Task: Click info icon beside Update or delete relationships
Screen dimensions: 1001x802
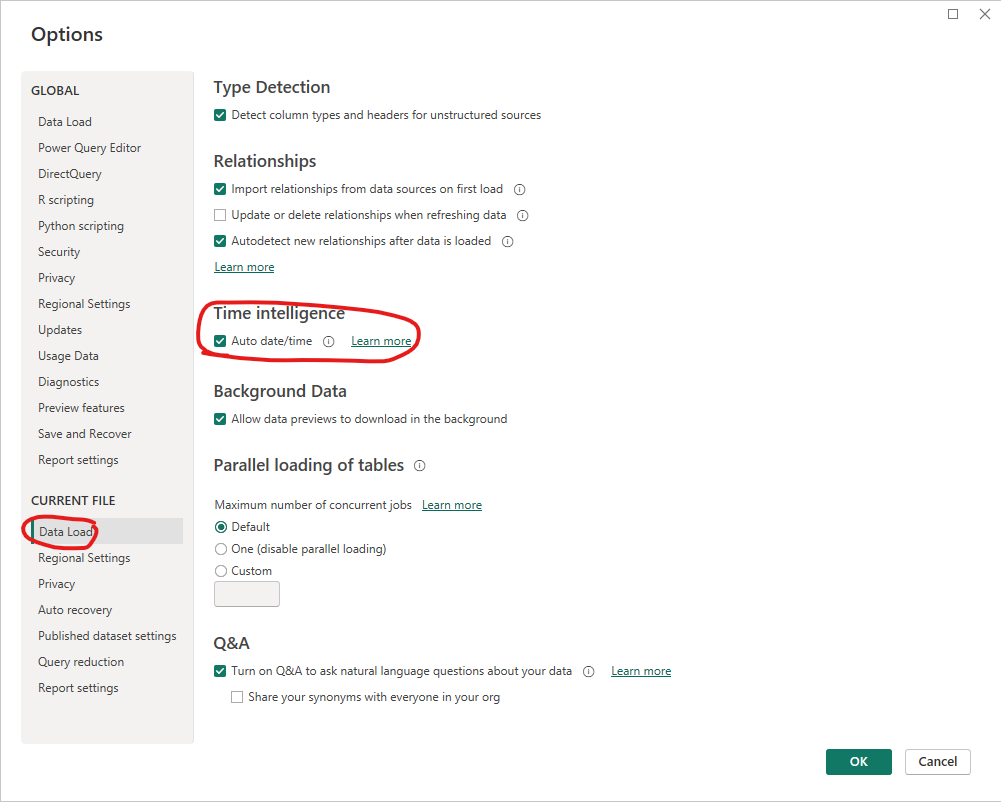Action: click(522, 216)
